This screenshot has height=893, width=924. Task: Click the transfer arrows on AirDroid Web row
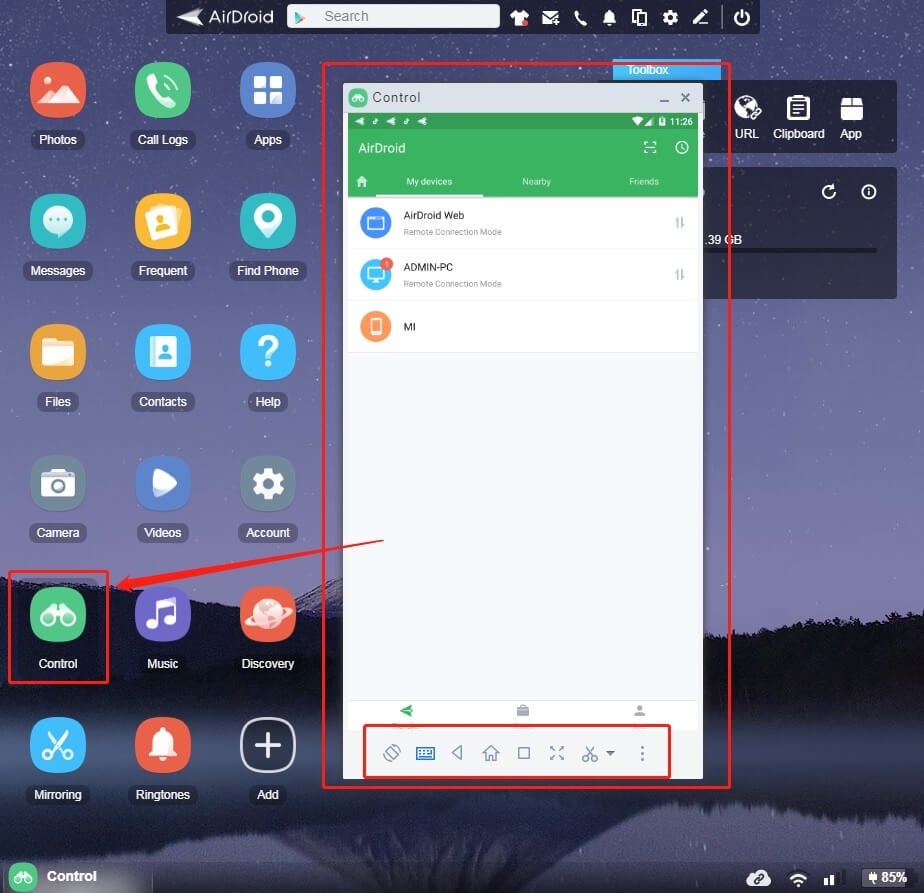click(679, 223)
